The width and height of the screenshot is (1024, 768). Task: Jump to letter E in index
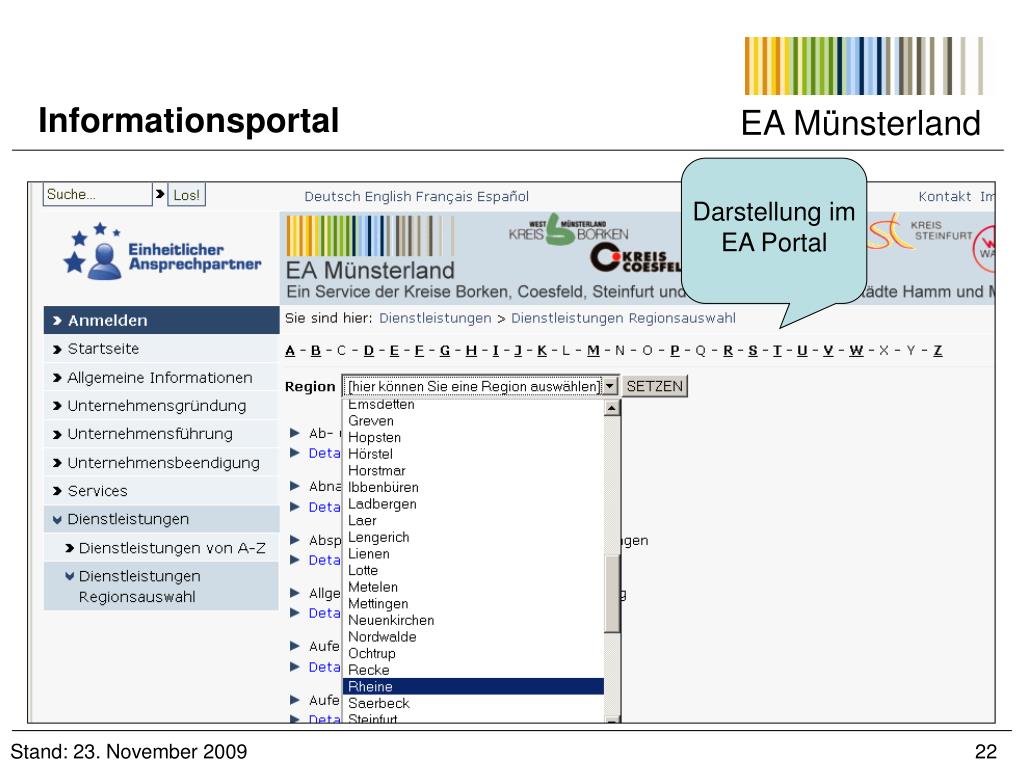click(x=394, y=351)
